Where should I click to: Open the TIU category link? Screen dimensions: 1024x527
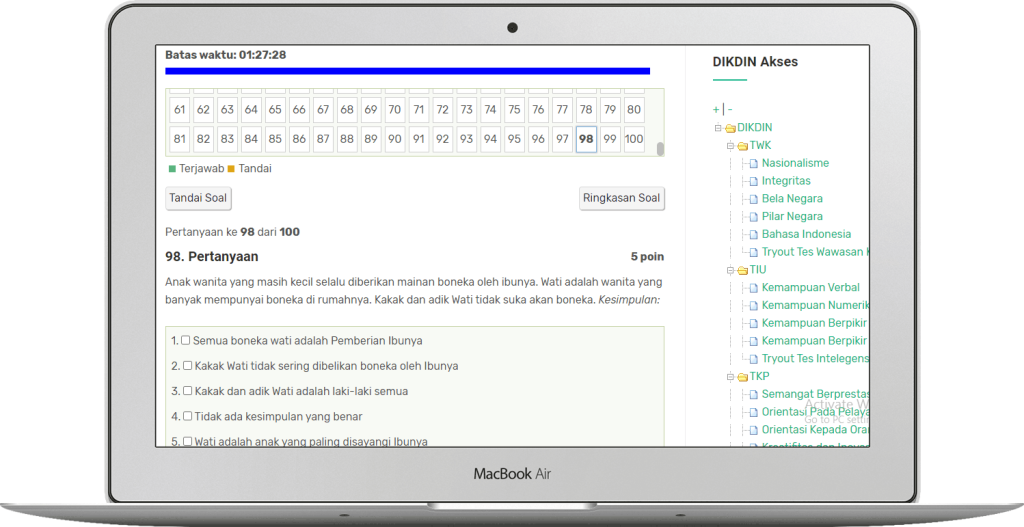point(758,269)
